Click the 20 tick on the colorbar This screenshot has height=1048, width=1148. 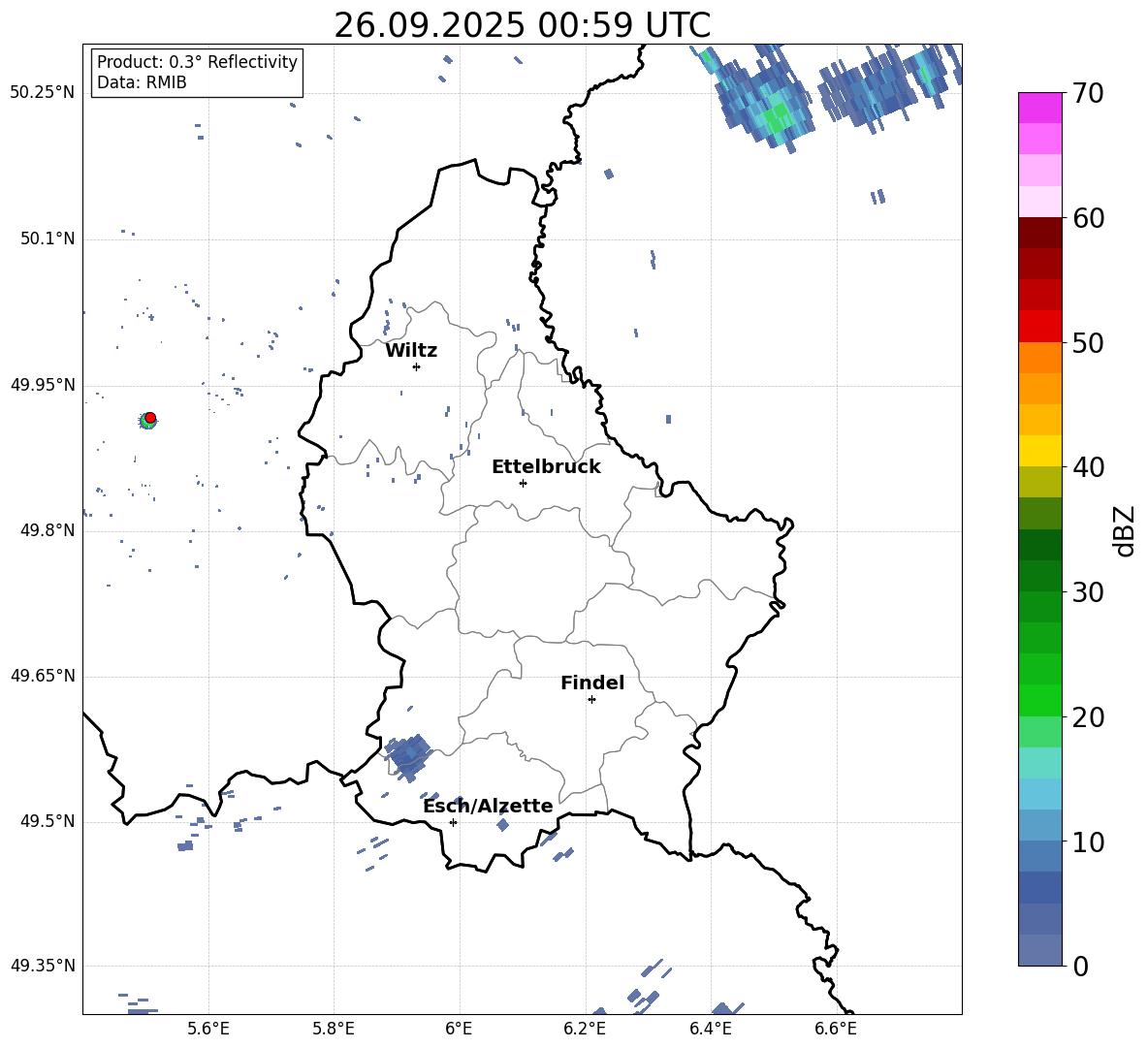(x=1088, y=717)
